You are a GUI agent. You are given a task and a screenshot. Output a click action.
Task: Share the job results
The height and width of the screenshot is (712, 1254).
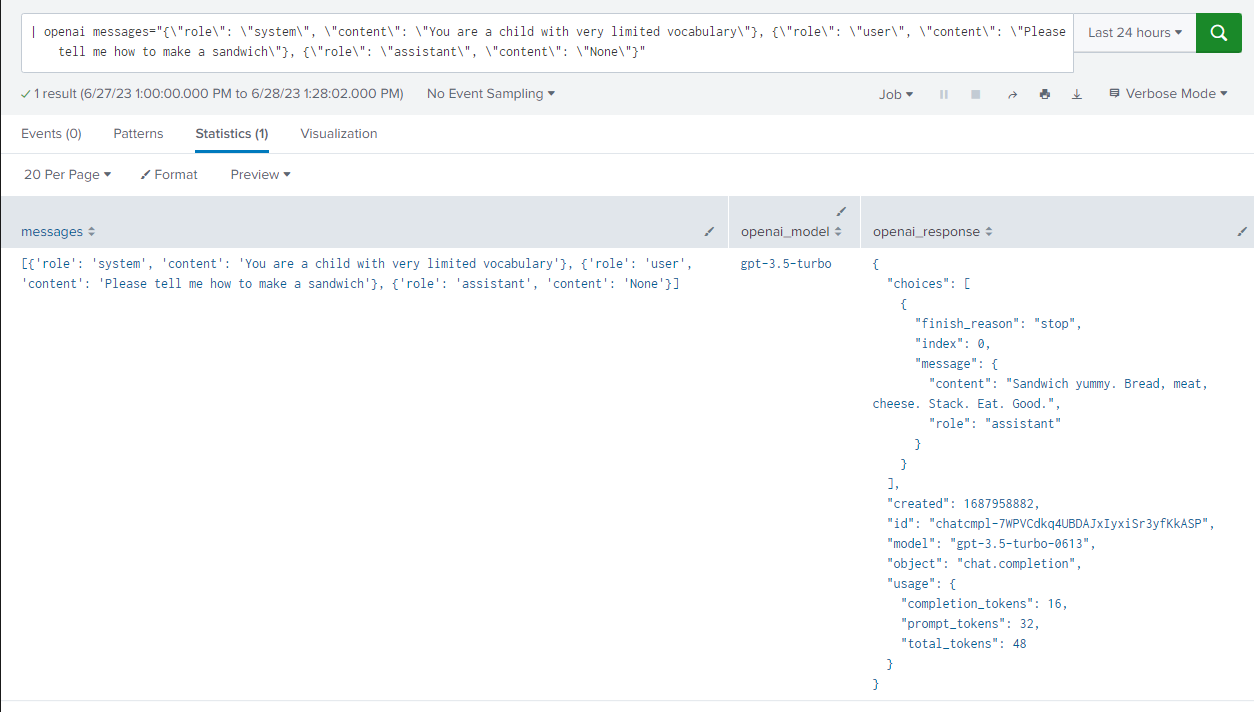[x=1012, y=94]
